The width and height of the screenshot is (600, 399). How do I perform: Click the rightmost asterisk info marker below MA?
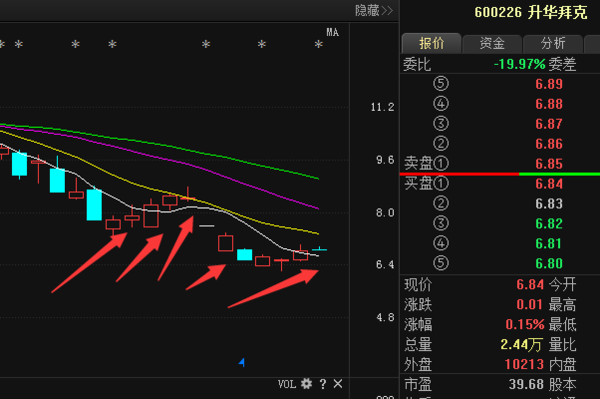tap(318, 45)
